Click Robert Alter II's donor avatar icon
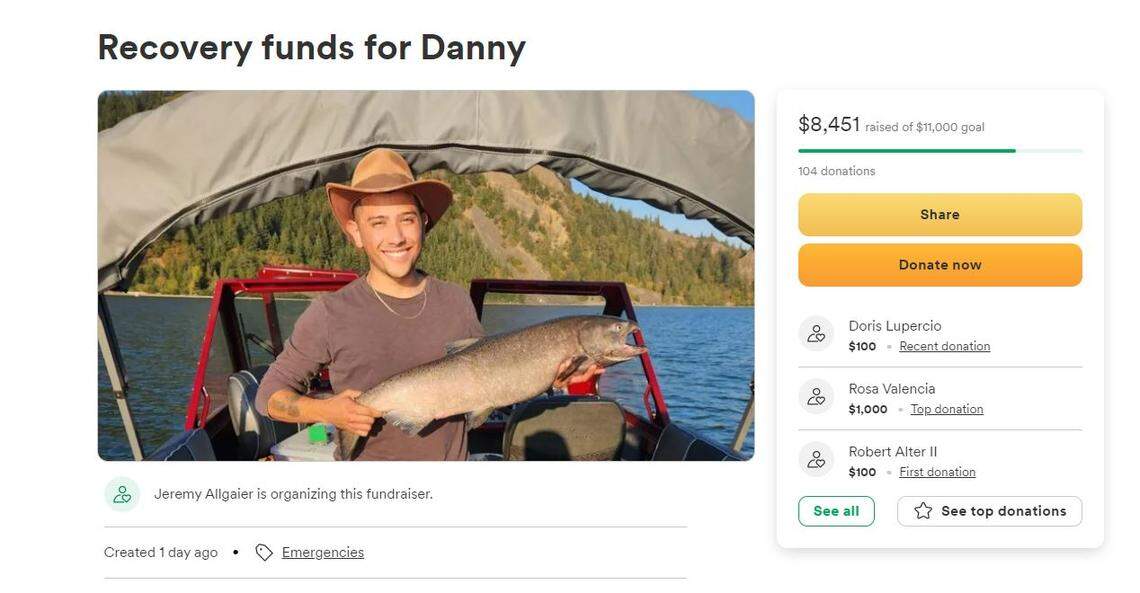The width and height of the screenshot is (1140, 593). pyautogui.click(x=816, y=459)
